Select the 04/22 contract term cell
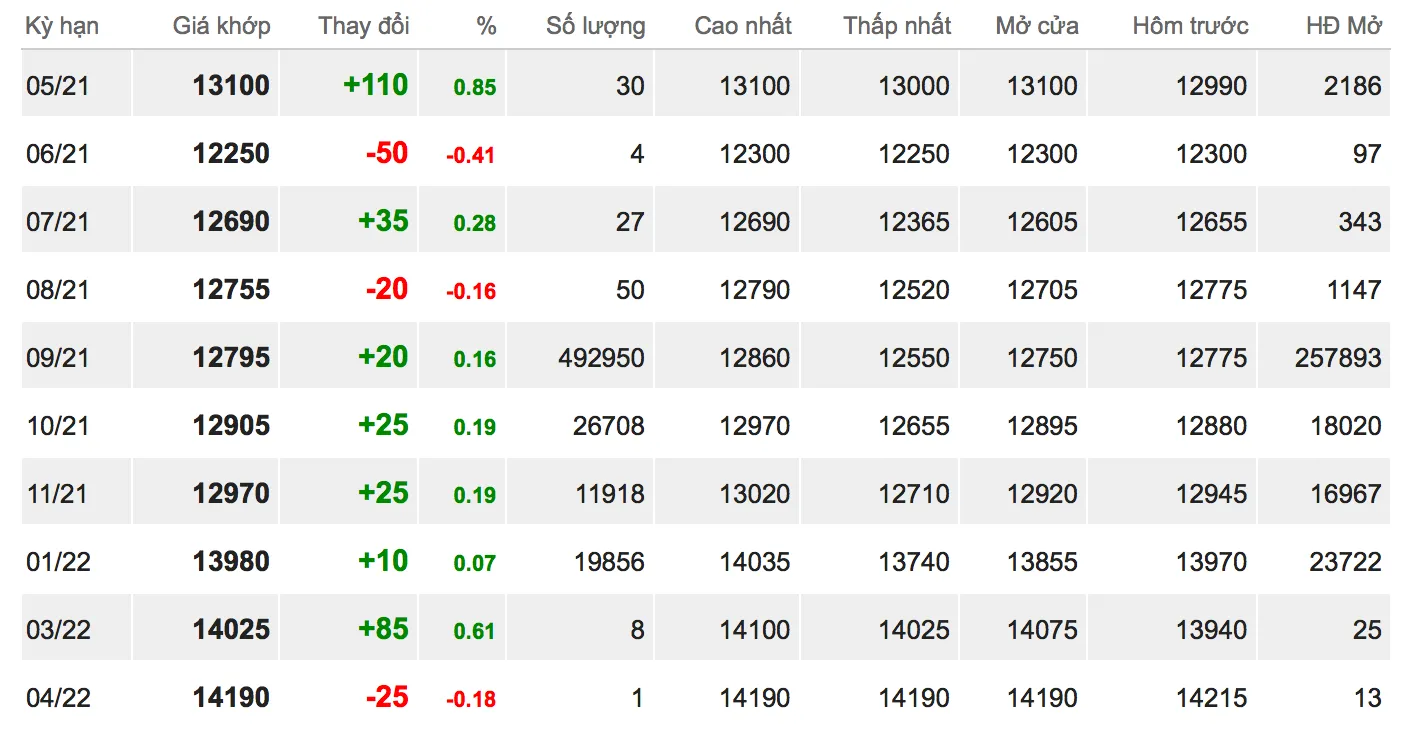Screen dimensions: 1416x748 (x=76, y=697)
